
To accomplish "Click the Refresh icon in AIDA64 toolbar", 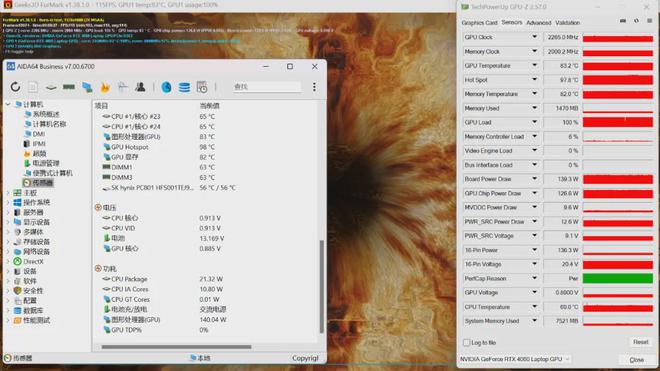I will 16,87.
